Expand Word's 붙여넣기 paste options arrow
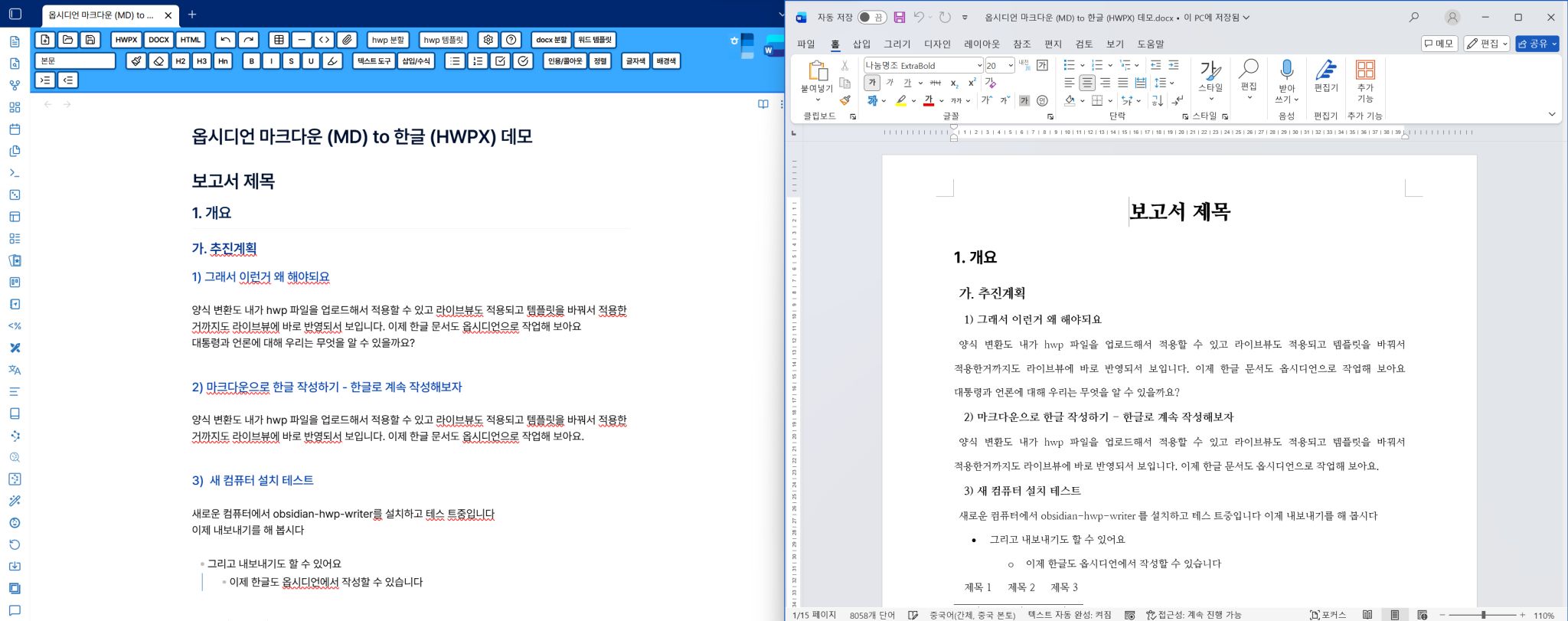The image size is (1568, 621). point(817,100)
